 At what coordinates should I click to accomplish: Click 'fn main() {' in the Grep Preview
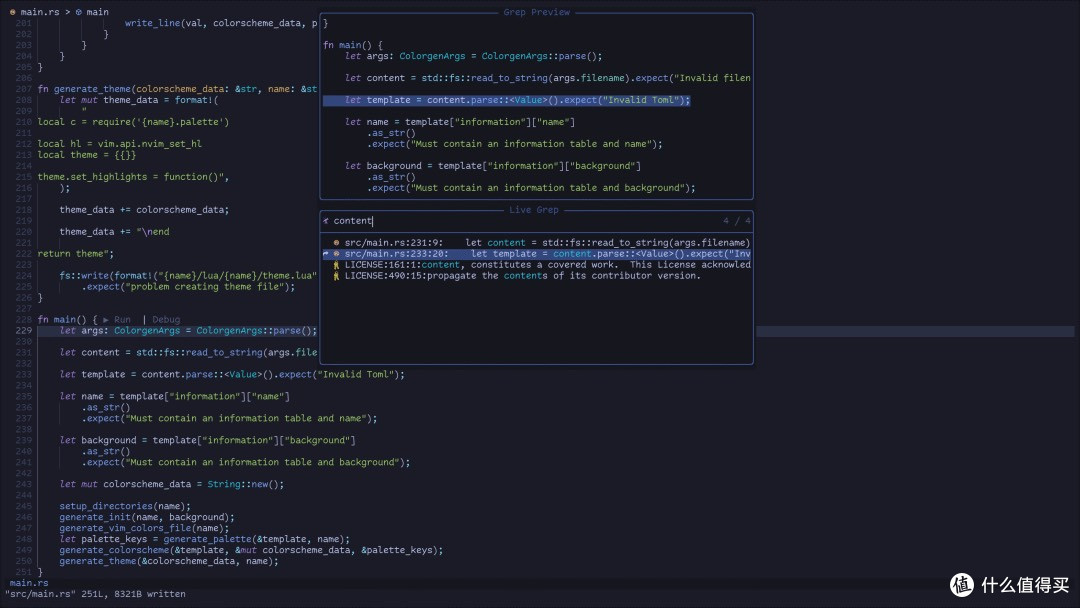coord(353,45)
